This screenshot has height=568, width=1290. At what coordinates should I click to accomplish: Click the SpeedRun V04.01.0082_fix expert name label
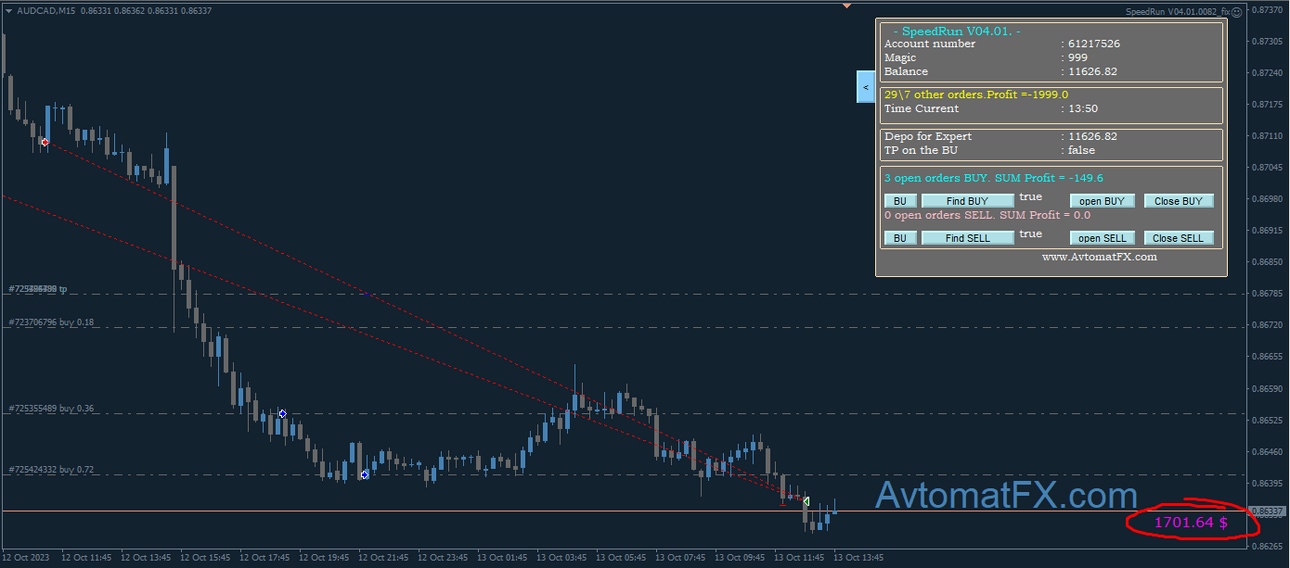pyautogui.click(x=1177, y=12)
